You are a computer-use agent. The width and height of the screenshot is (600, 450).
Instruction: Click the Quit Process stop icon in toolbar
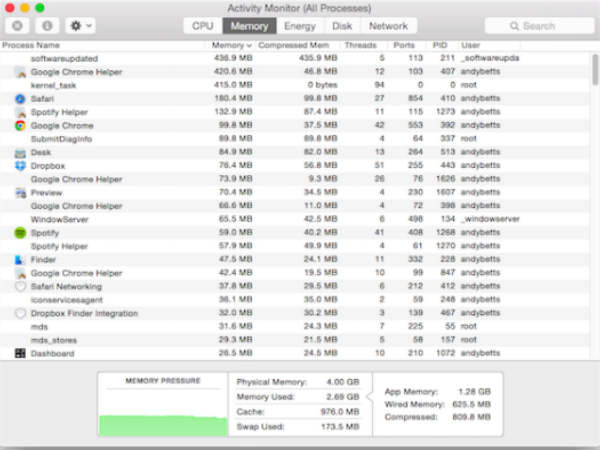(x=17, y=26)
